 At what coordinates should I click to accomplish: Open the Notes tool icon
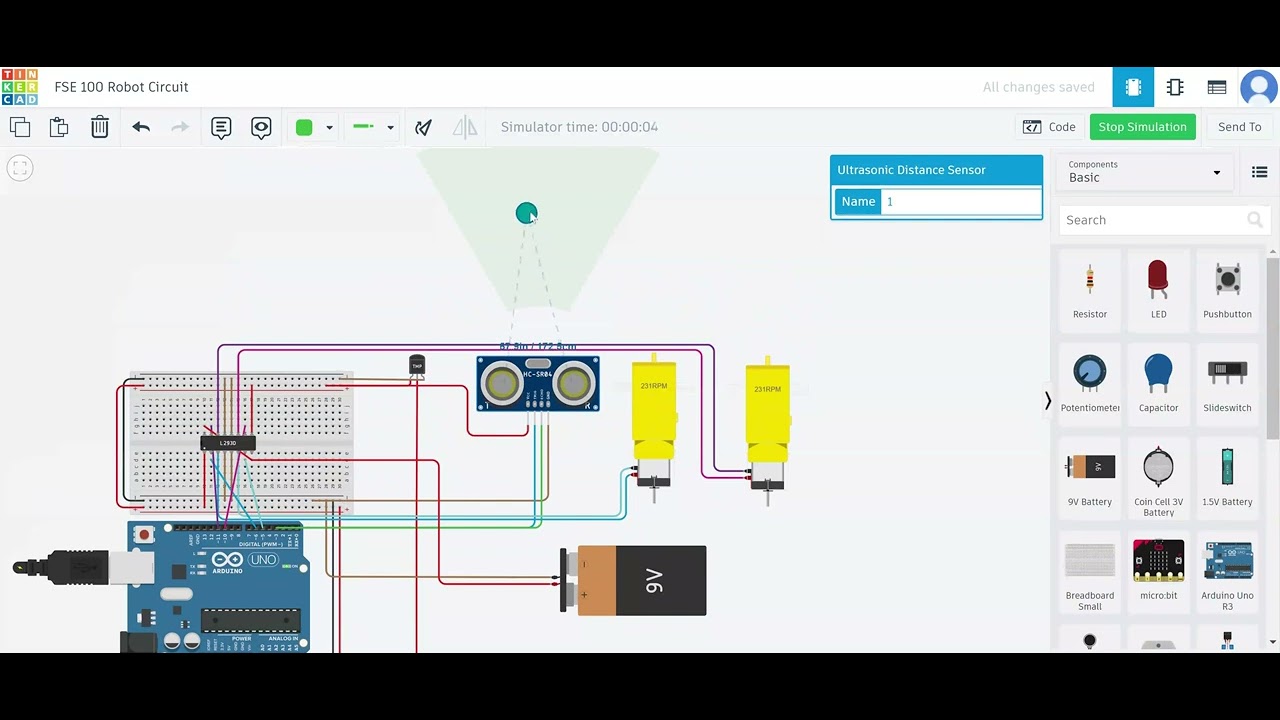point(221,127)
